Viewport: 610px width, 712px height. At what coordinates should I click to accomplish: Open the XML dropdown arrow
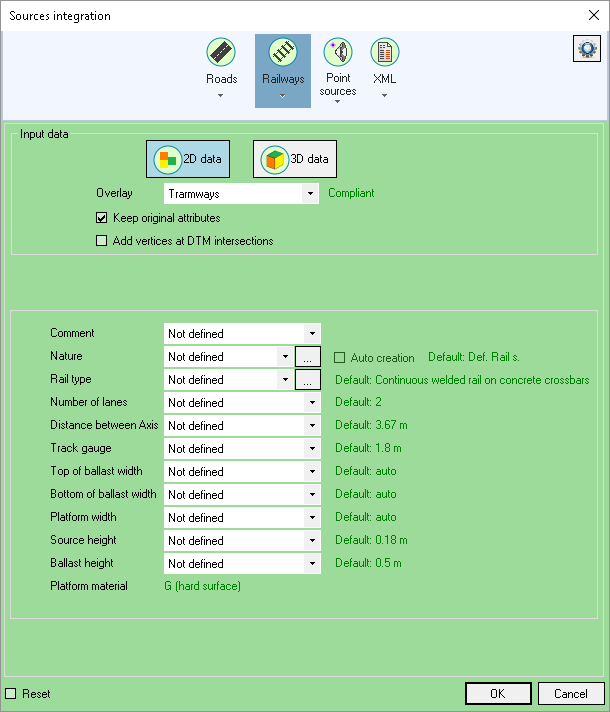[x=384, y=96]
